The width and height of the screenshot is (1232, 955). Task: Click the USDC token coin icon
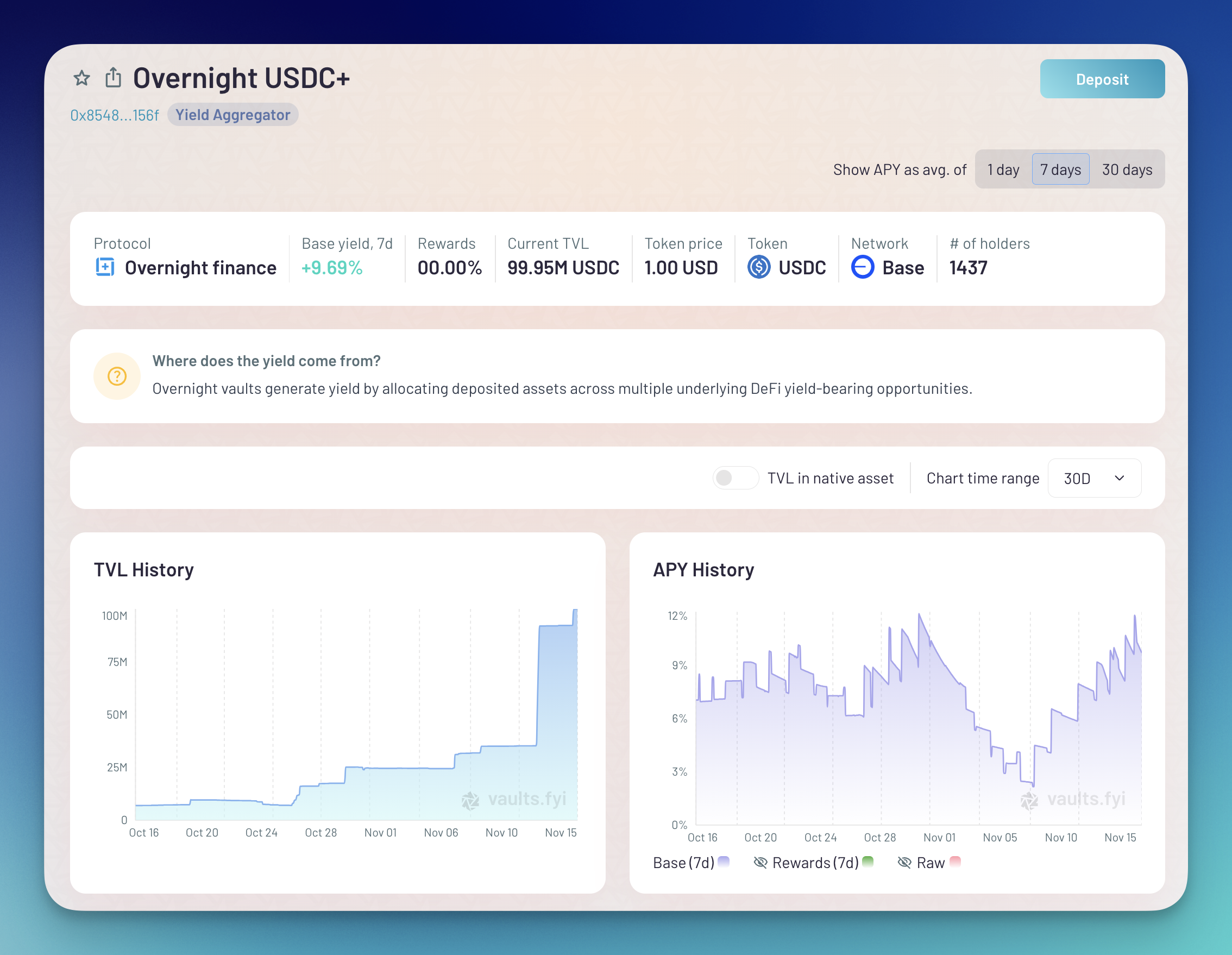pos(759,267)
